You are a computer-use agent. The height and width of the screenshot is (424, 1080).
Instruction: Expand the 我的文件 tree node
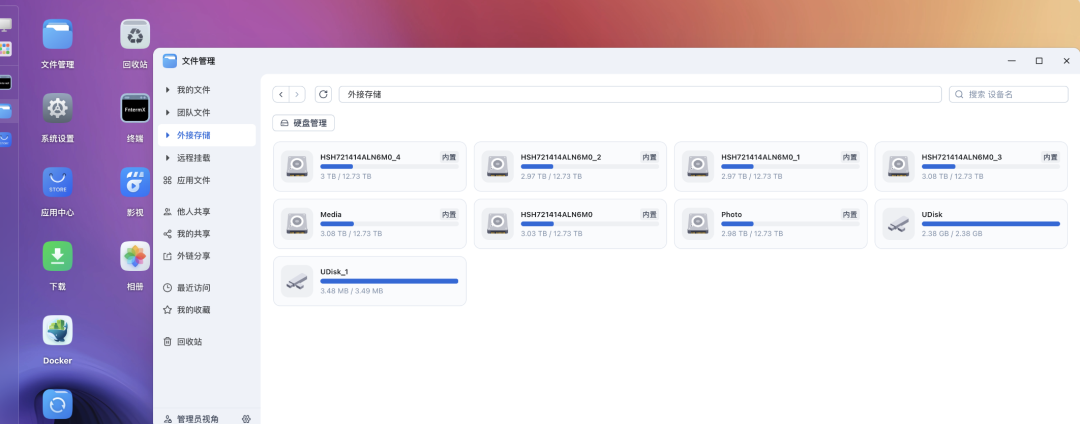[167, 90]
